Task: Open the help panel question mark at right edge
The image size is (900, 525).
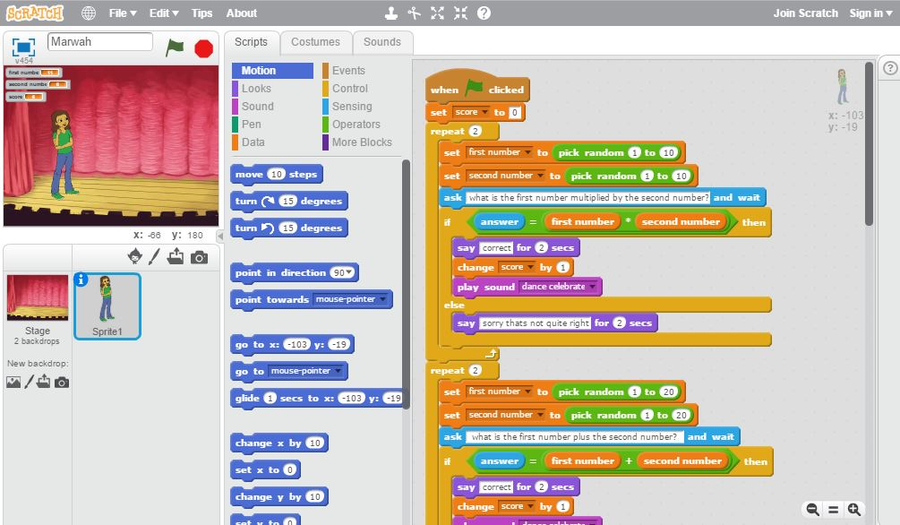Action: (890, 68)
